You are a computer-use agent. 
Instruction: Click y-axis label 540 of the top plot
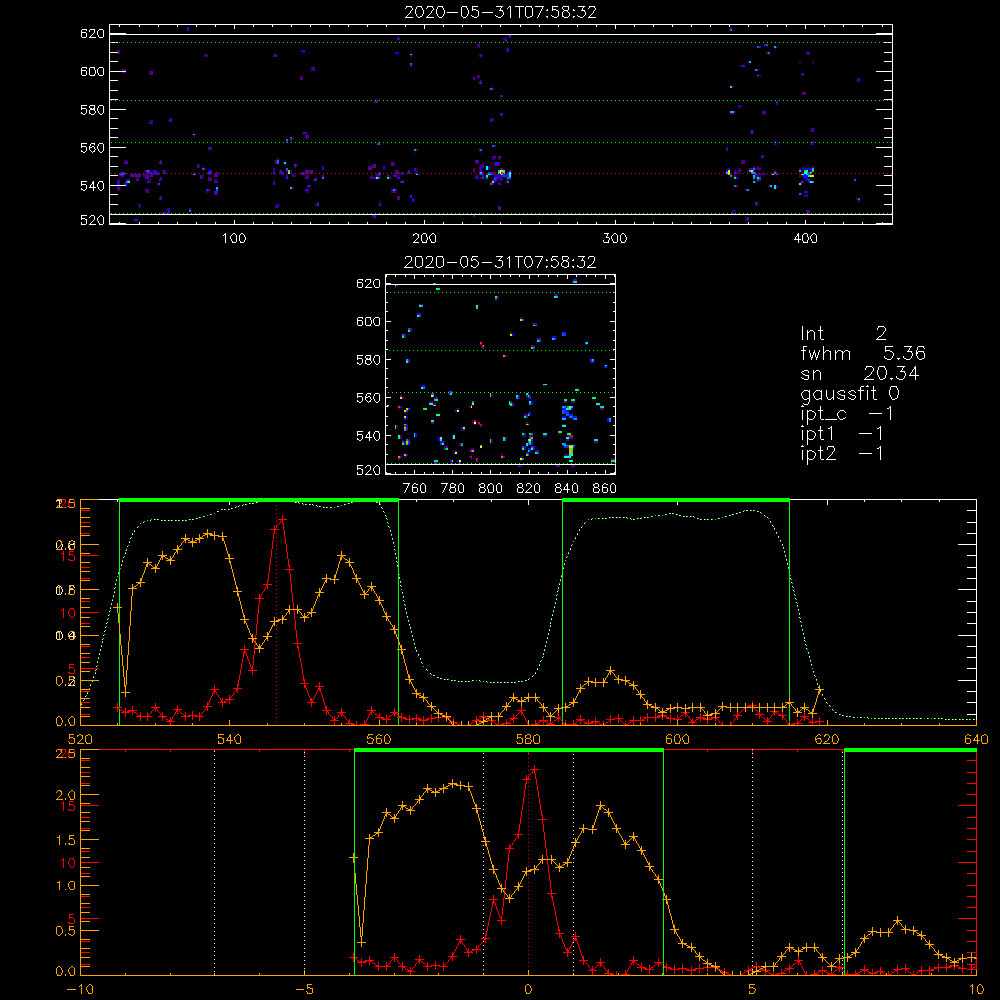pos(92,186)
